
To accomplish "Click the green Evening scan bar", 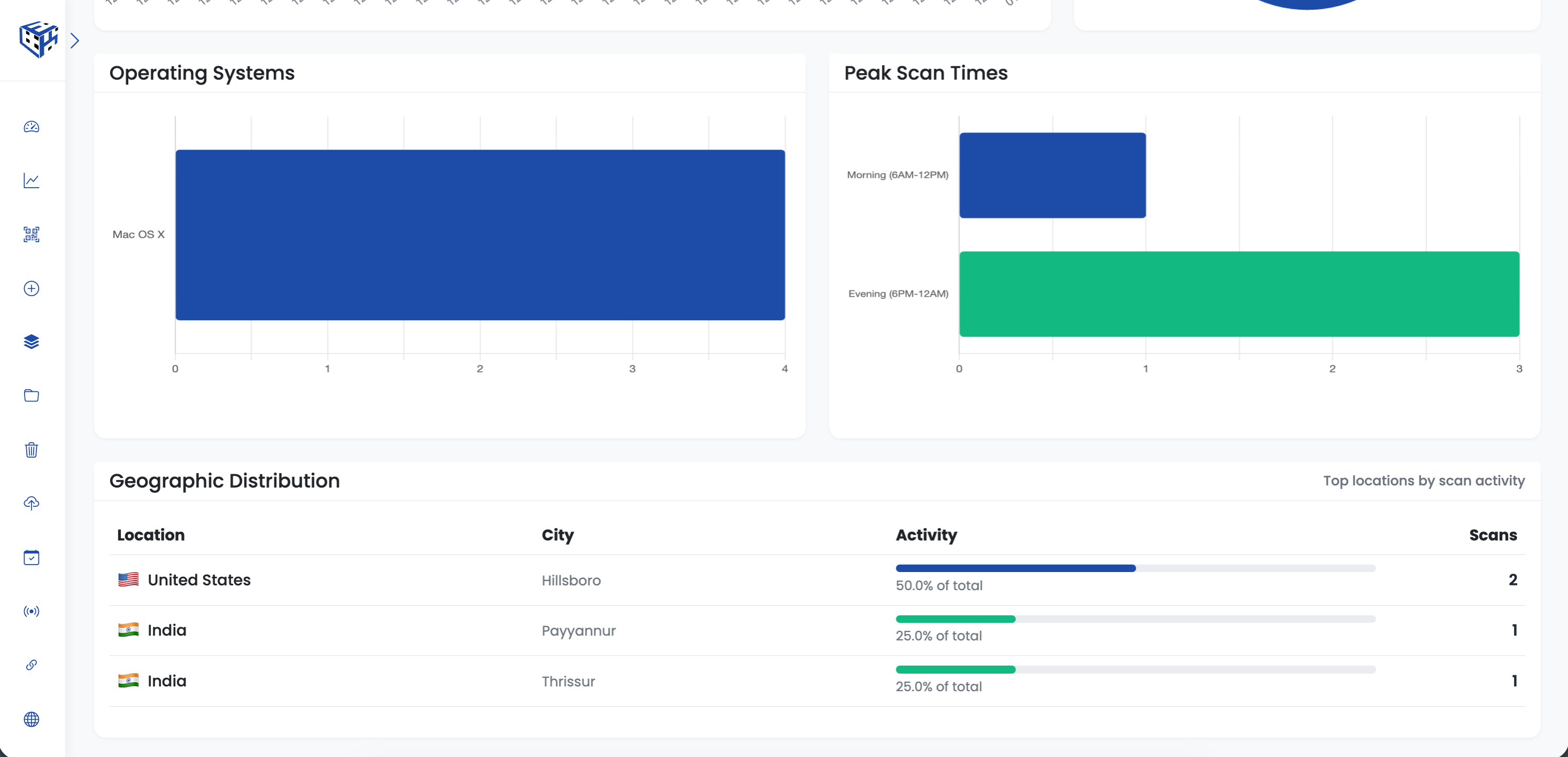I will 1239,293.
